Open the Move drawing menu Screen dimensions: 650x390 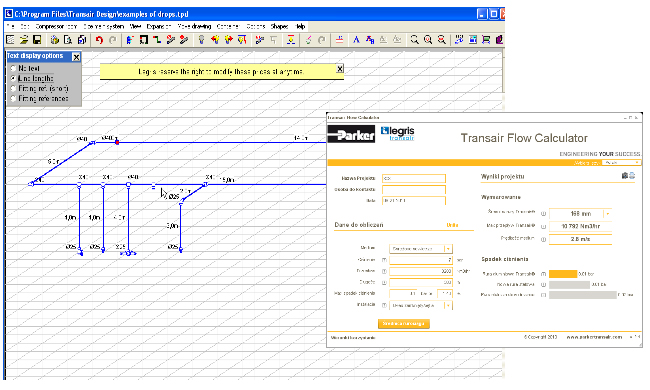click(194, 26)
